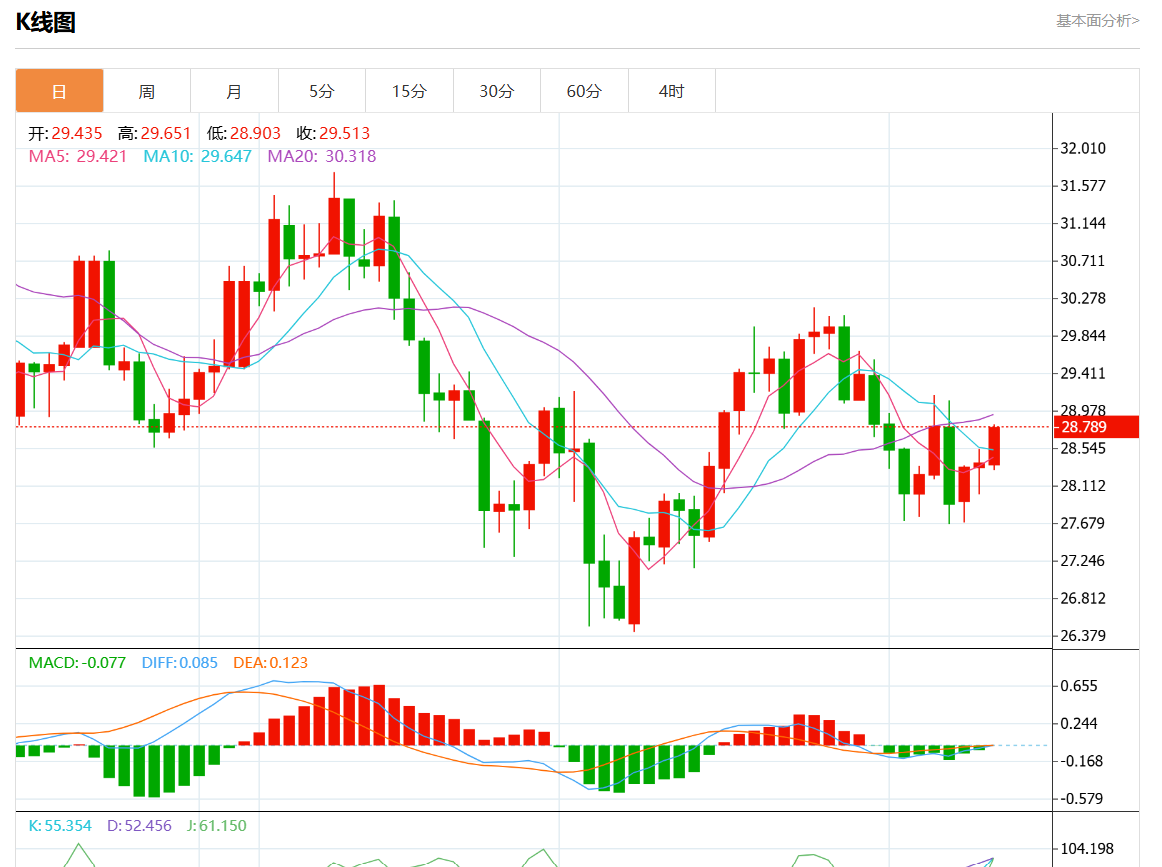This screenshot has height=867, width=1162.
Task: Click the DIFF: 0.085 label
Action: coord(179,662)
